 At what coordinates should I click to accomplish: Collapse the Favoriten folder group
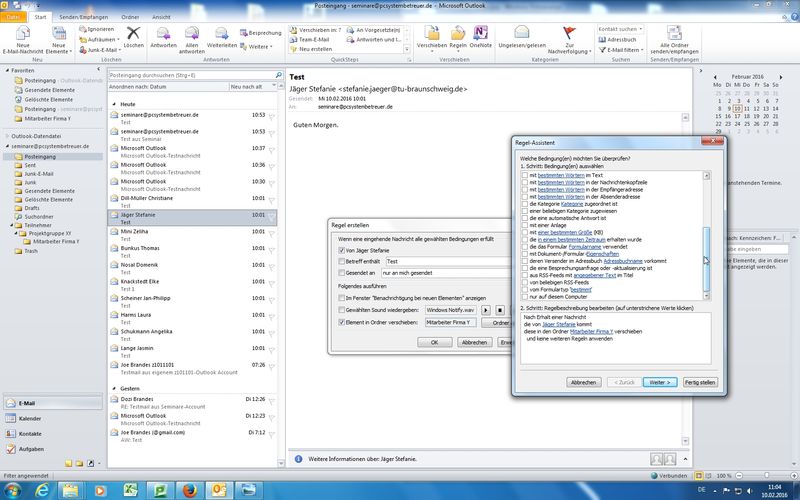click(x=8, y=71)
